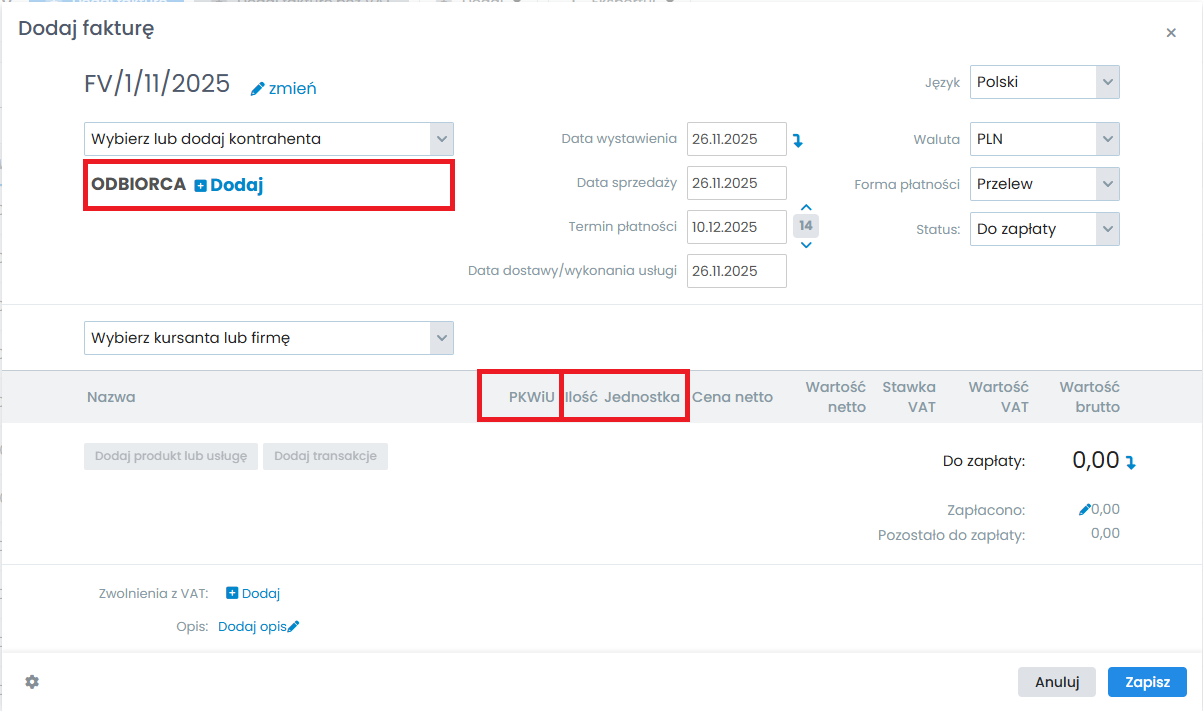The image size is (1203, 711).
Task: Click the plus icon to add Odbiorca
Action: (200, 185)
